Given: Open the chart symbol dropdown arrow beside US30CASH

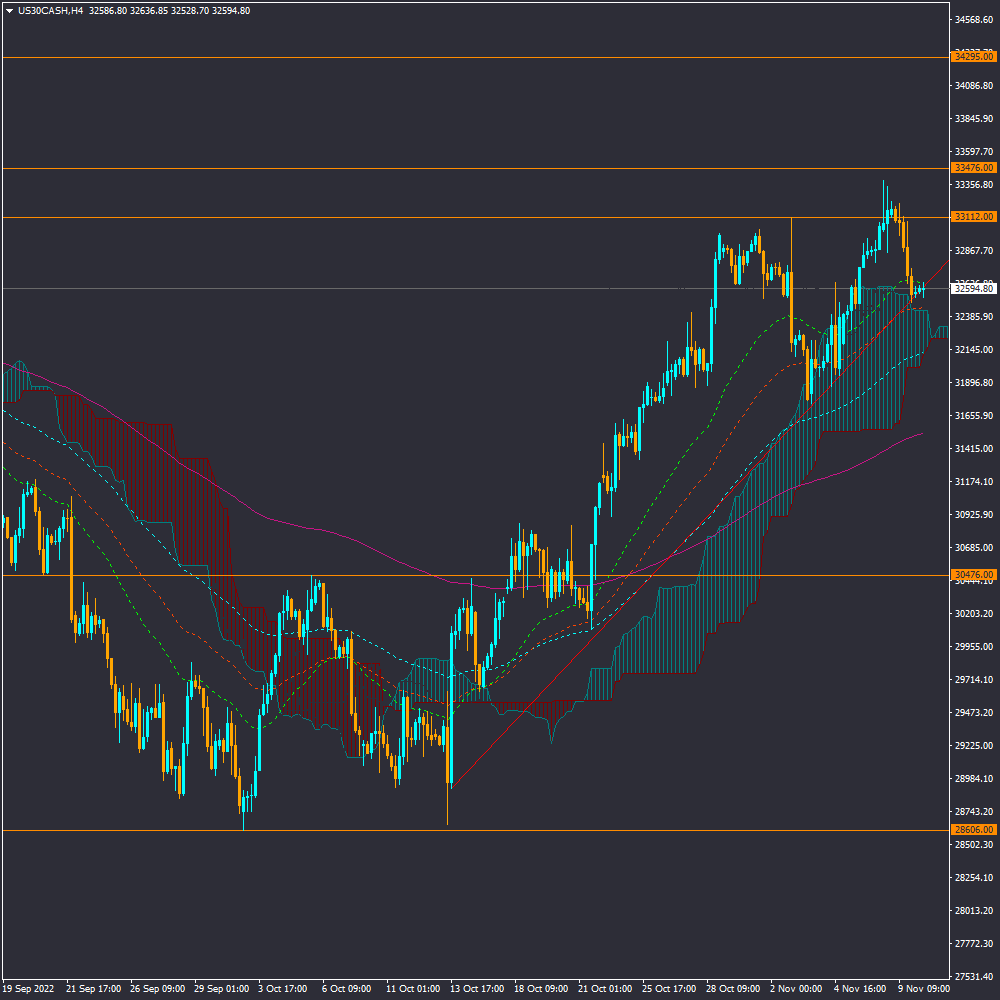Looking at the screenshot, I should point(9,11).
